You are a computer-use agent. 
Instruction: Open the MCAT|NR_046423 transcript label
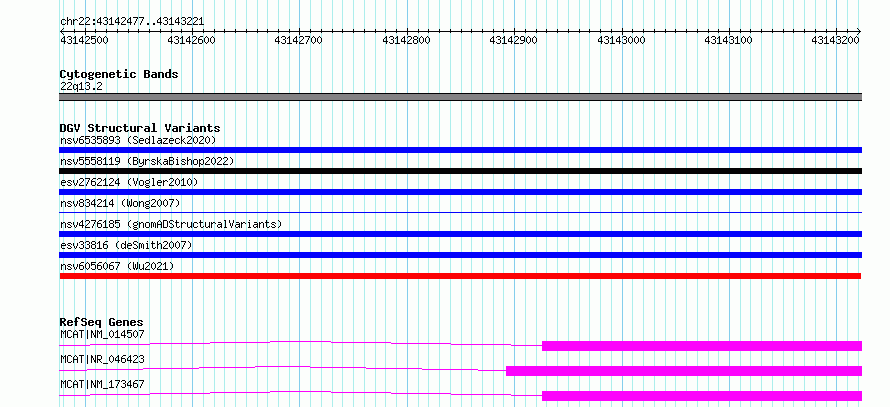(102, 360)
